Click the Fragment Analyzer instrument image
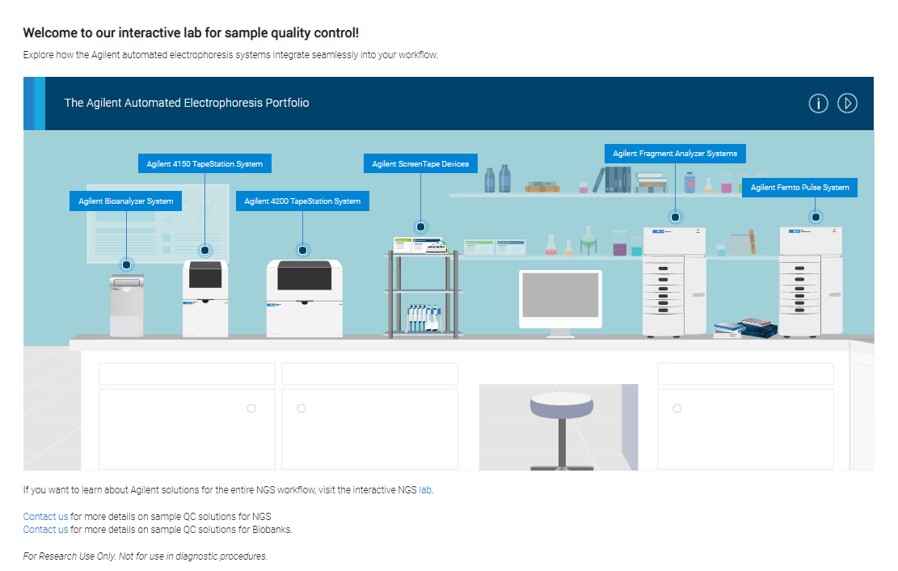The image size is (898, 571). tap(675, 281)
